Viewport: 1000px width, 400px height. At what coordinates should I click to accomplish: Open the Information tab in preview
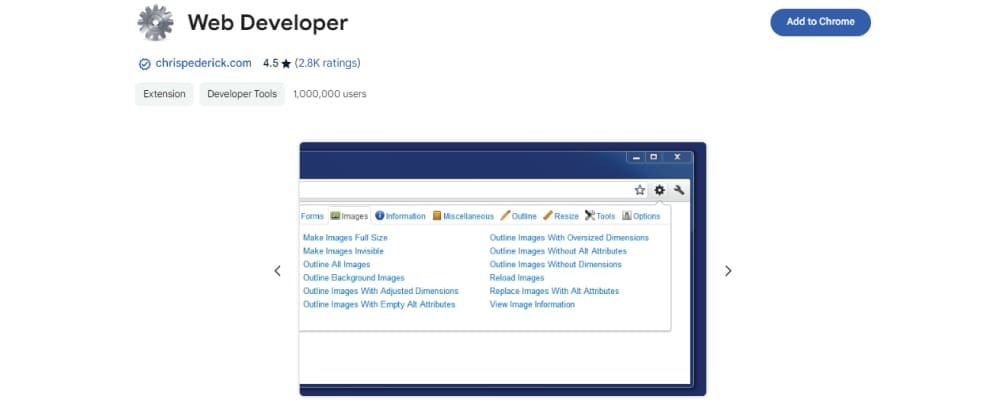[x=400, y=216]
